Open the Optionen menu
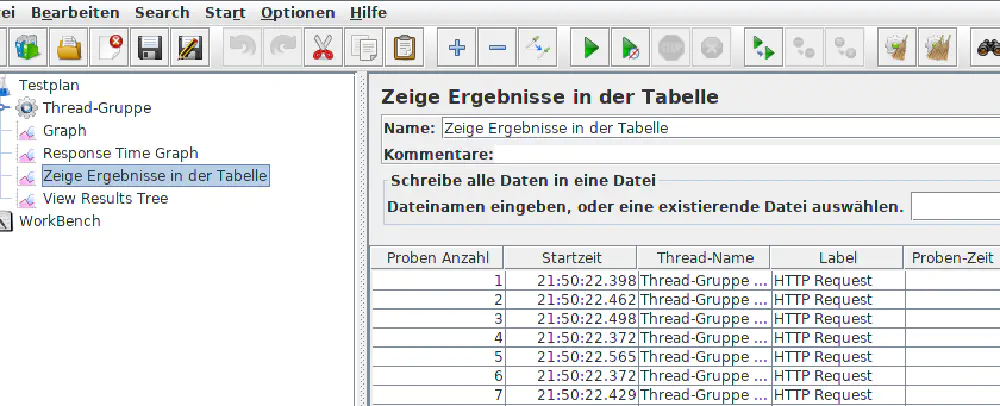1000x406 pixels. [x=297, y=13]
